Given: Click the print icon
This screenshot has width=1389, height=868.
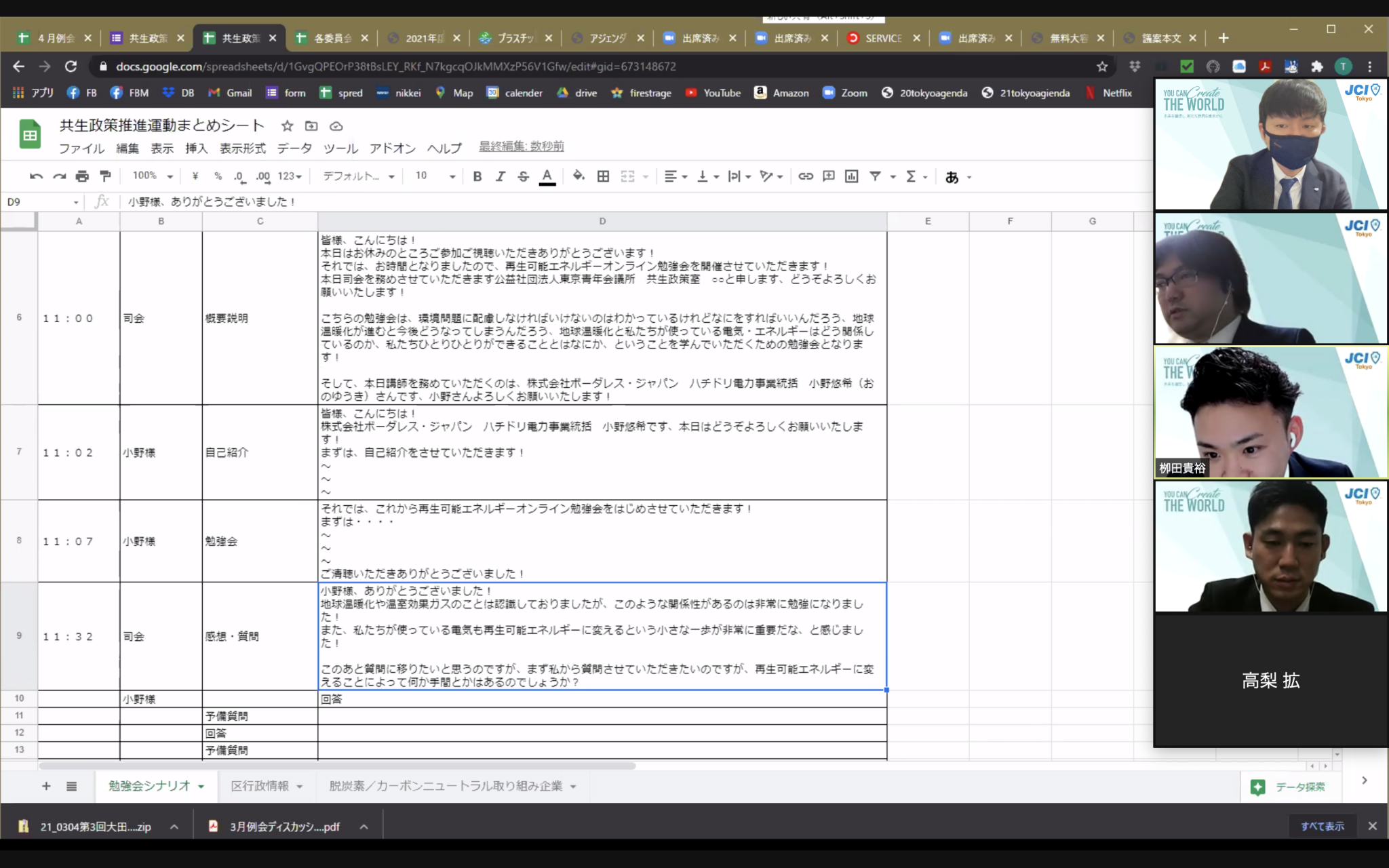Looking at the screenshot, I should click(x=82, y=176).
